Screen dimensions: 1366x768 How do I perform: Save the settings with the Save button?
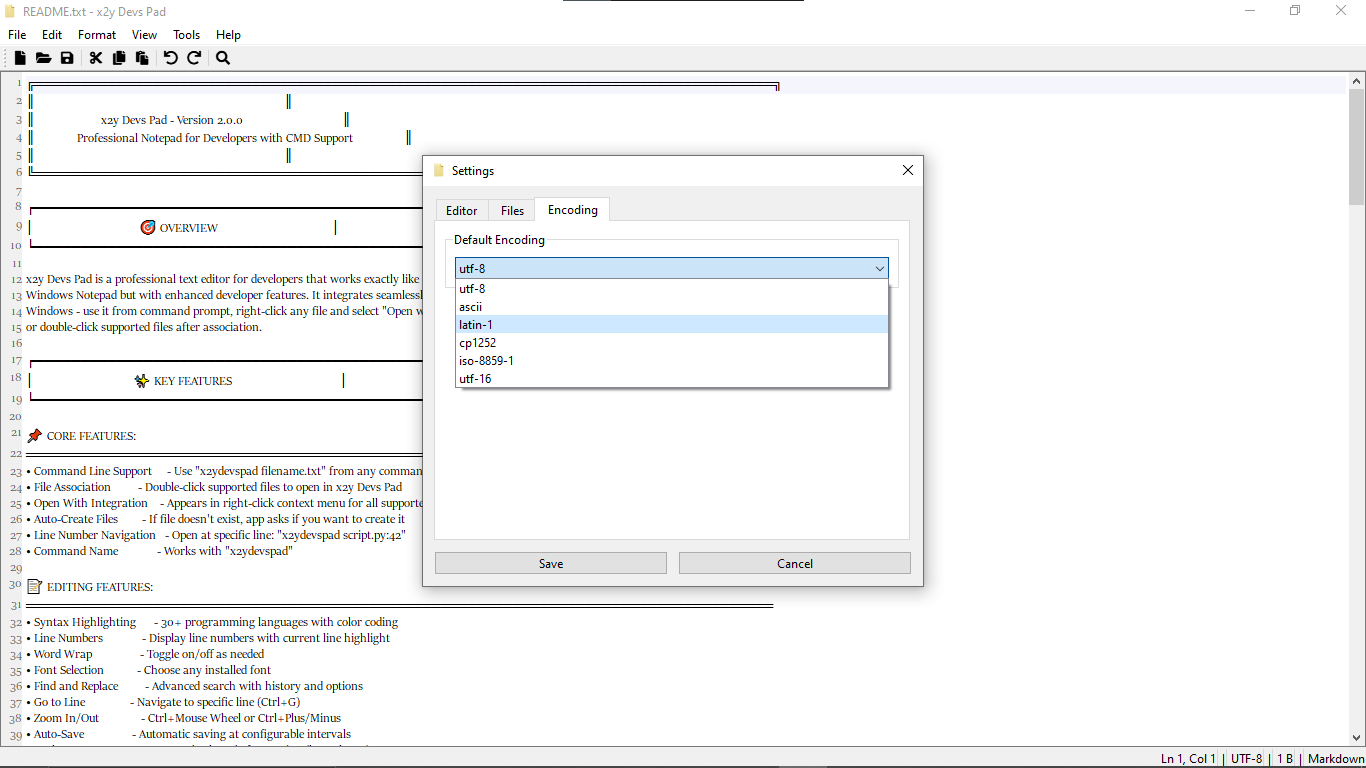click(551, 563)
